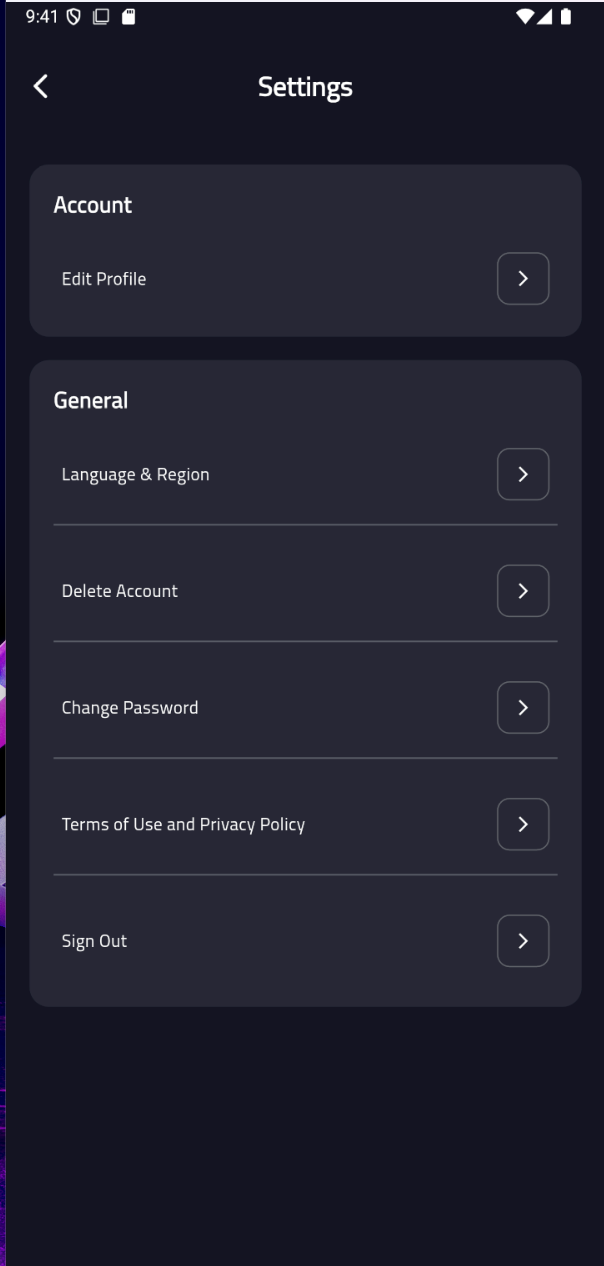
Task: Open Terms of Use and Privacy Policy text link
Action: [x=183, y=825]
